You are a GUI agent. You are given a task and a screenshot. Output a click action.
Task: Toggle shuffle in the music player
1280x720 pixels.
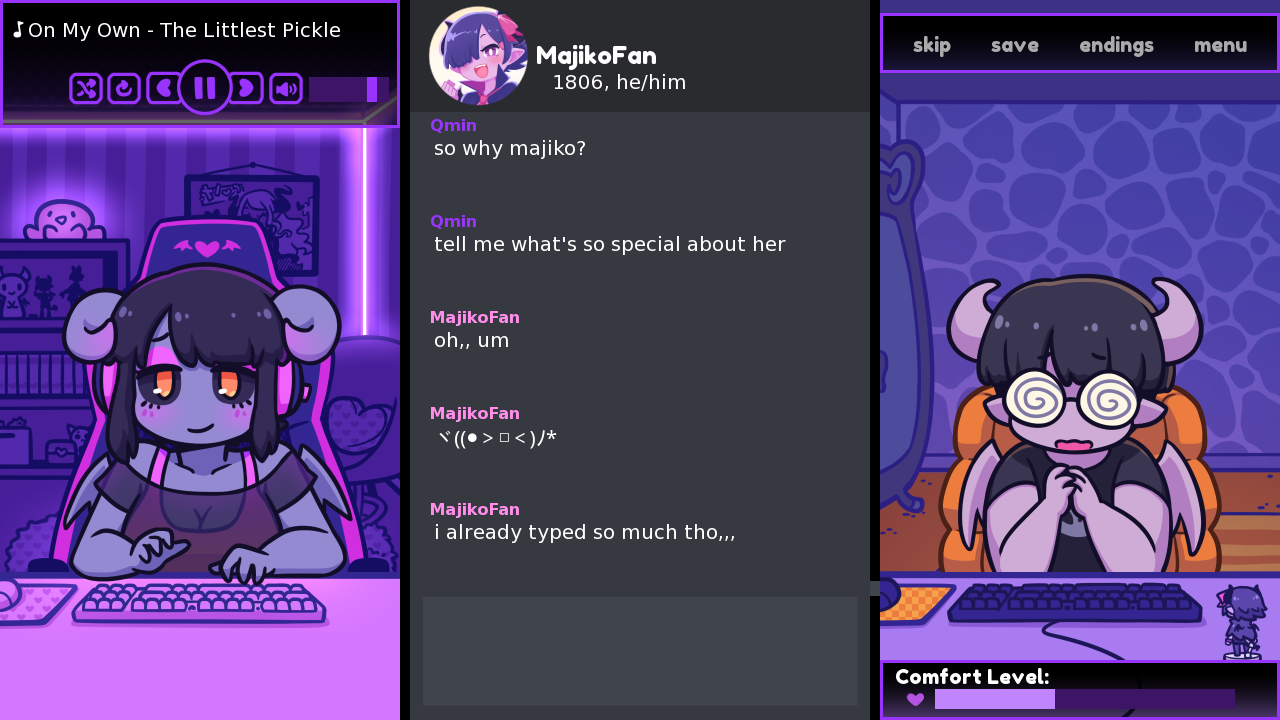point(86,88)
